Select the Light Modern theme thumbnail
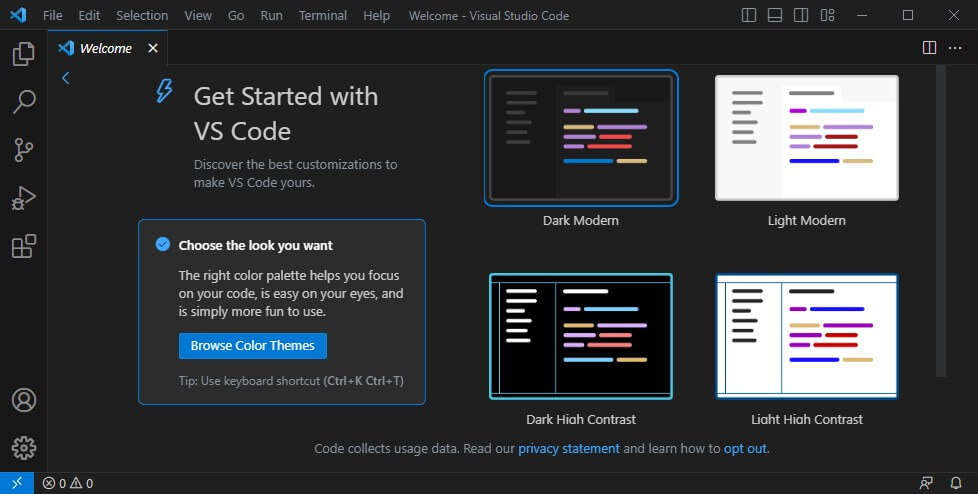978x494 pixels. coord(806,138)
